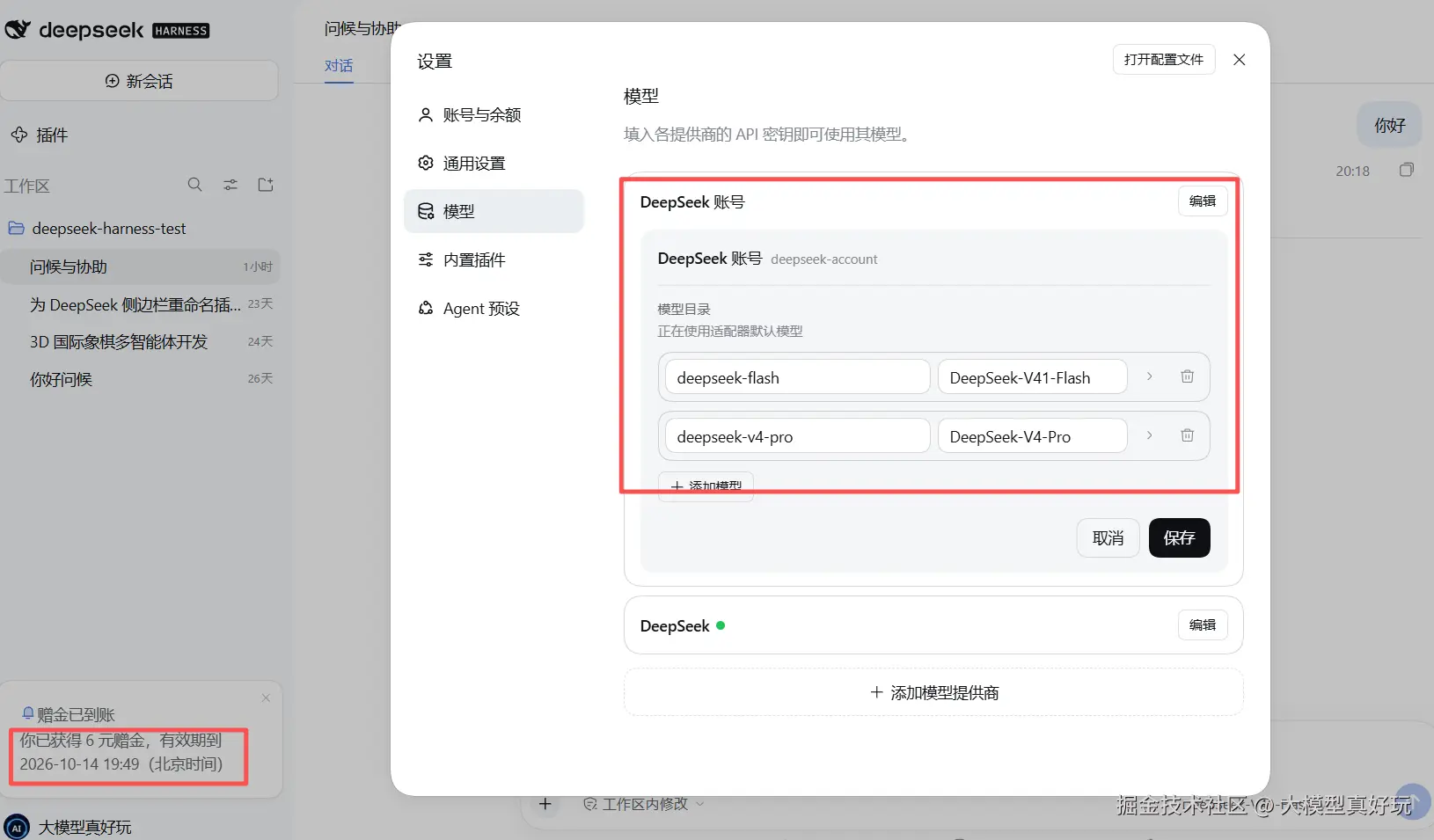Edit the DeepSeek-V41-Flash display name field

point(1032,376)
